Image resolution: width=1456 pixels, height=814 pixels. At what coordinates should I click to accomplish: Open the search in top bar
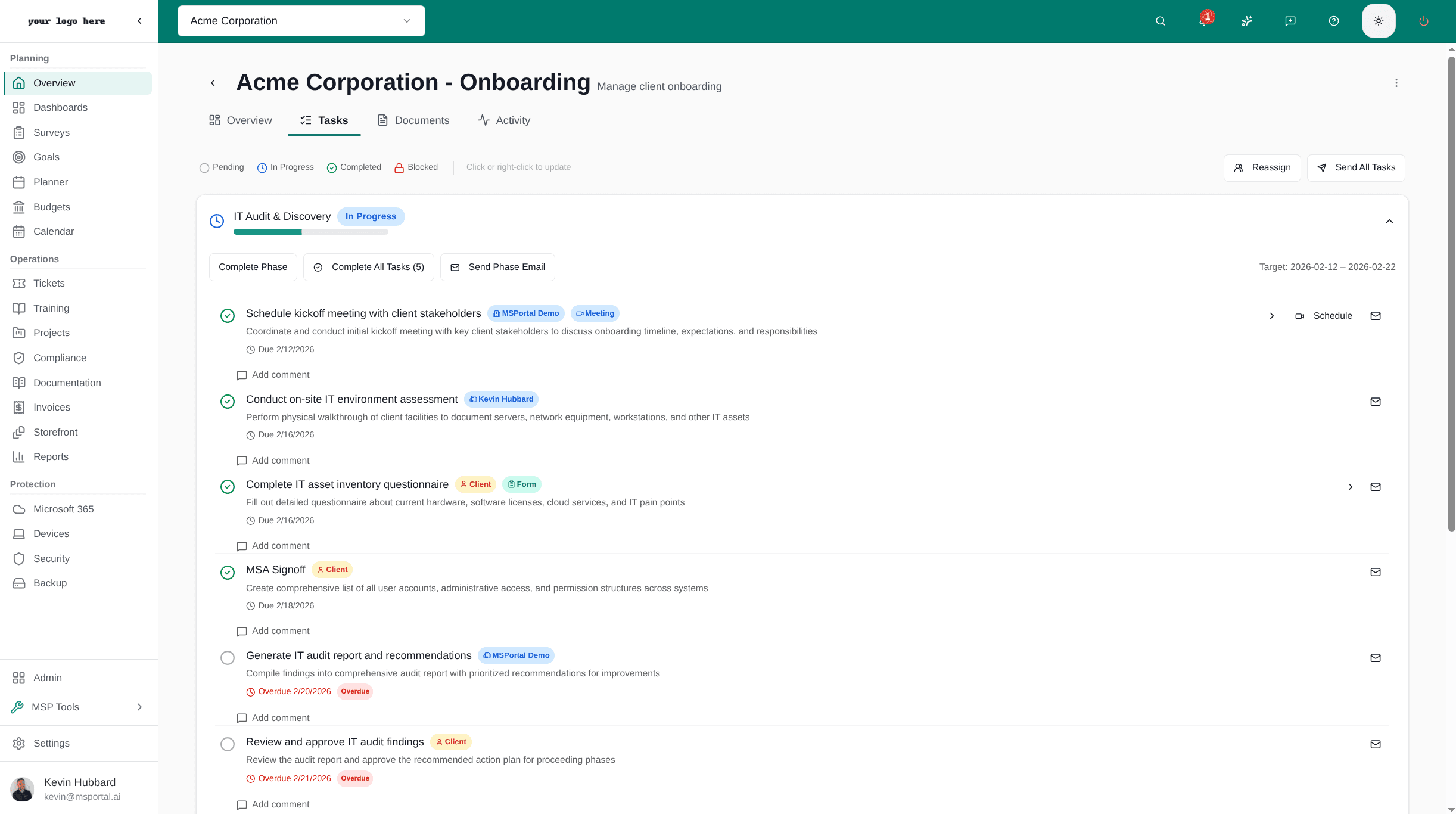coord(1160,21)
